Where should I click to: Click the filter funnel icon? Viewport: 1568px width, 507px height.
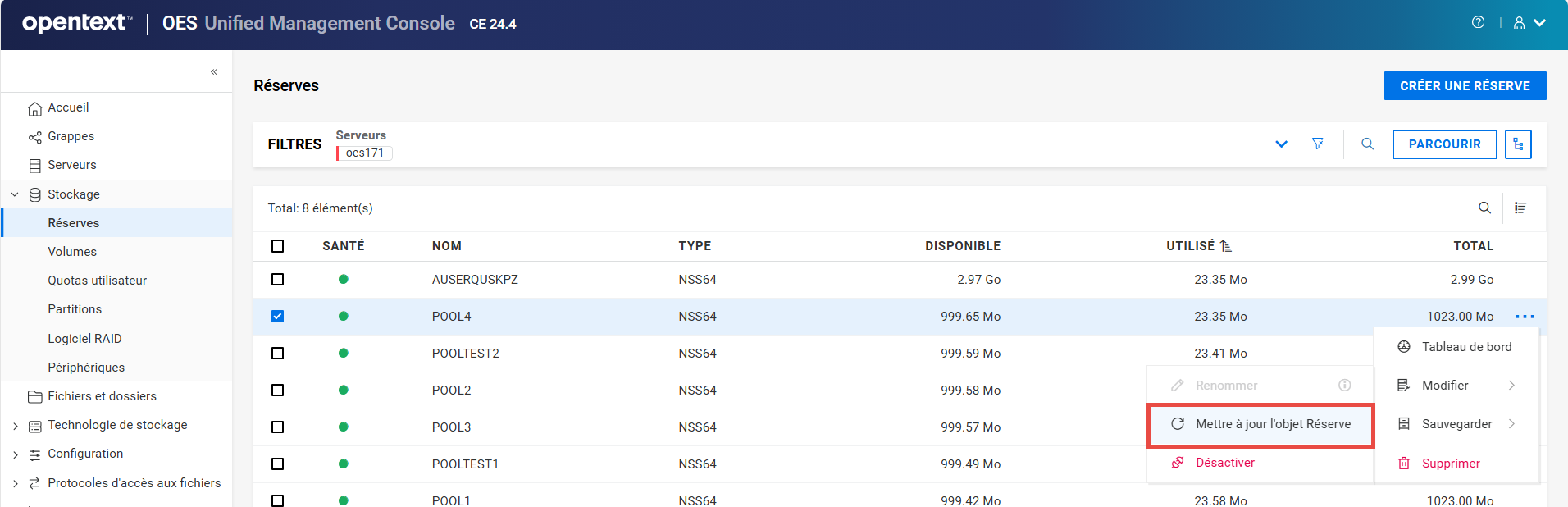1318,144
